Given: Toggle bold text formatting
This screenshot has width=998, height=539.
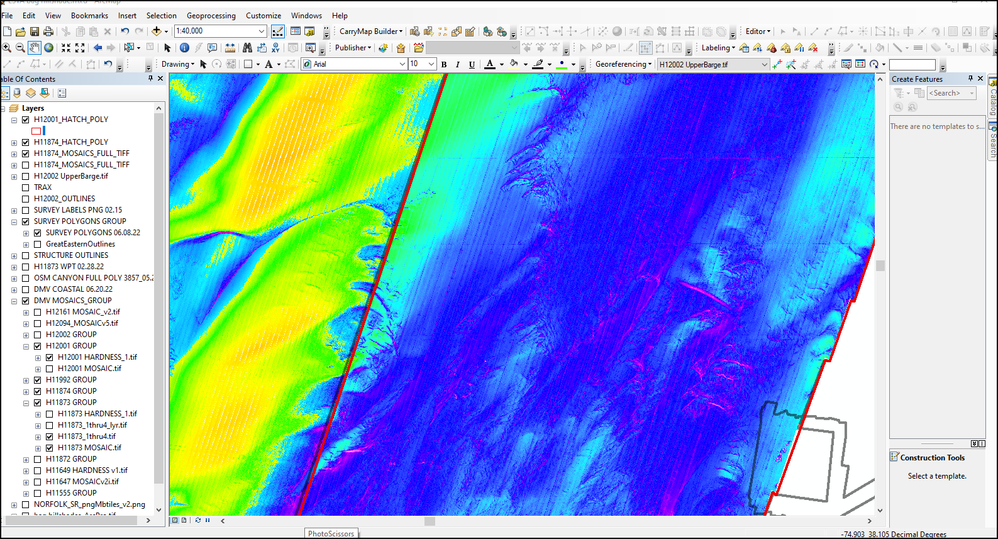Looking at the screenshot, I should pos(444,64).
